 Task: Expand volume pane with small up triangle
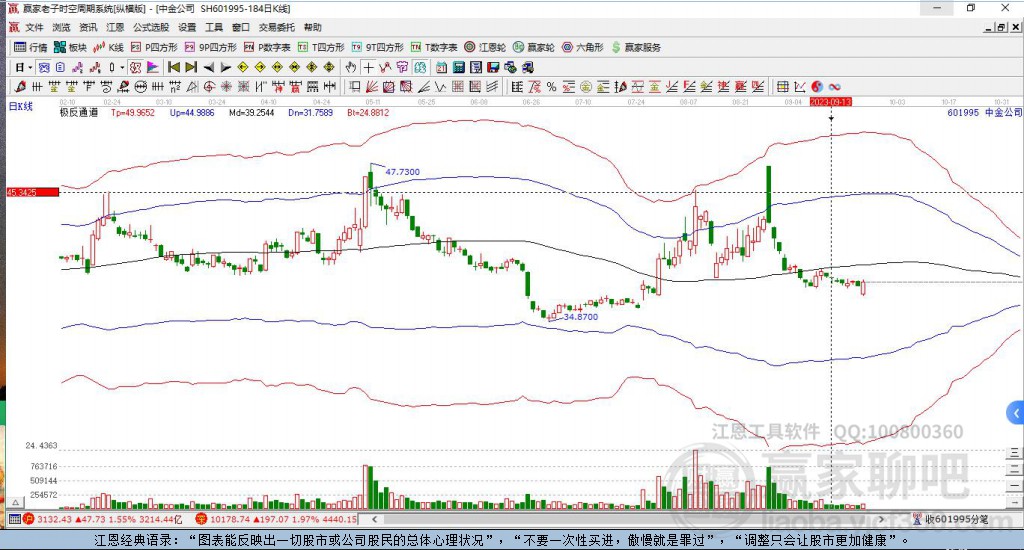pos(16,502)
